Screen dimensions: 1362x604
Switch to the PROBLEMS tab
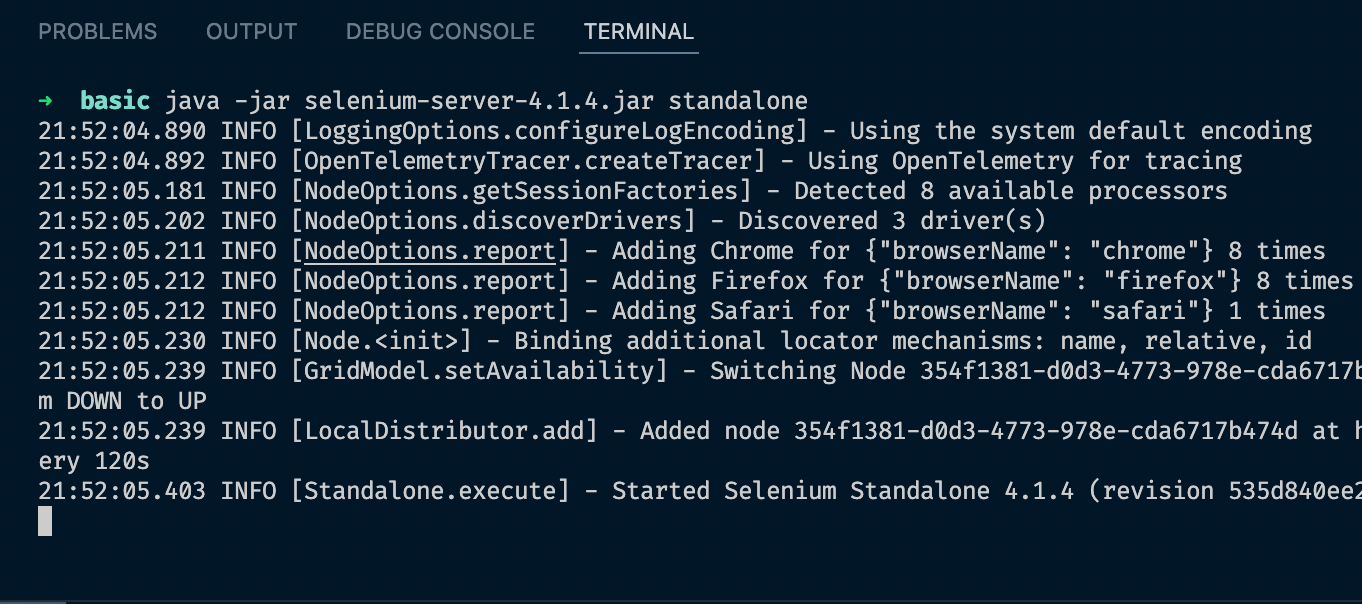(97, 32)
